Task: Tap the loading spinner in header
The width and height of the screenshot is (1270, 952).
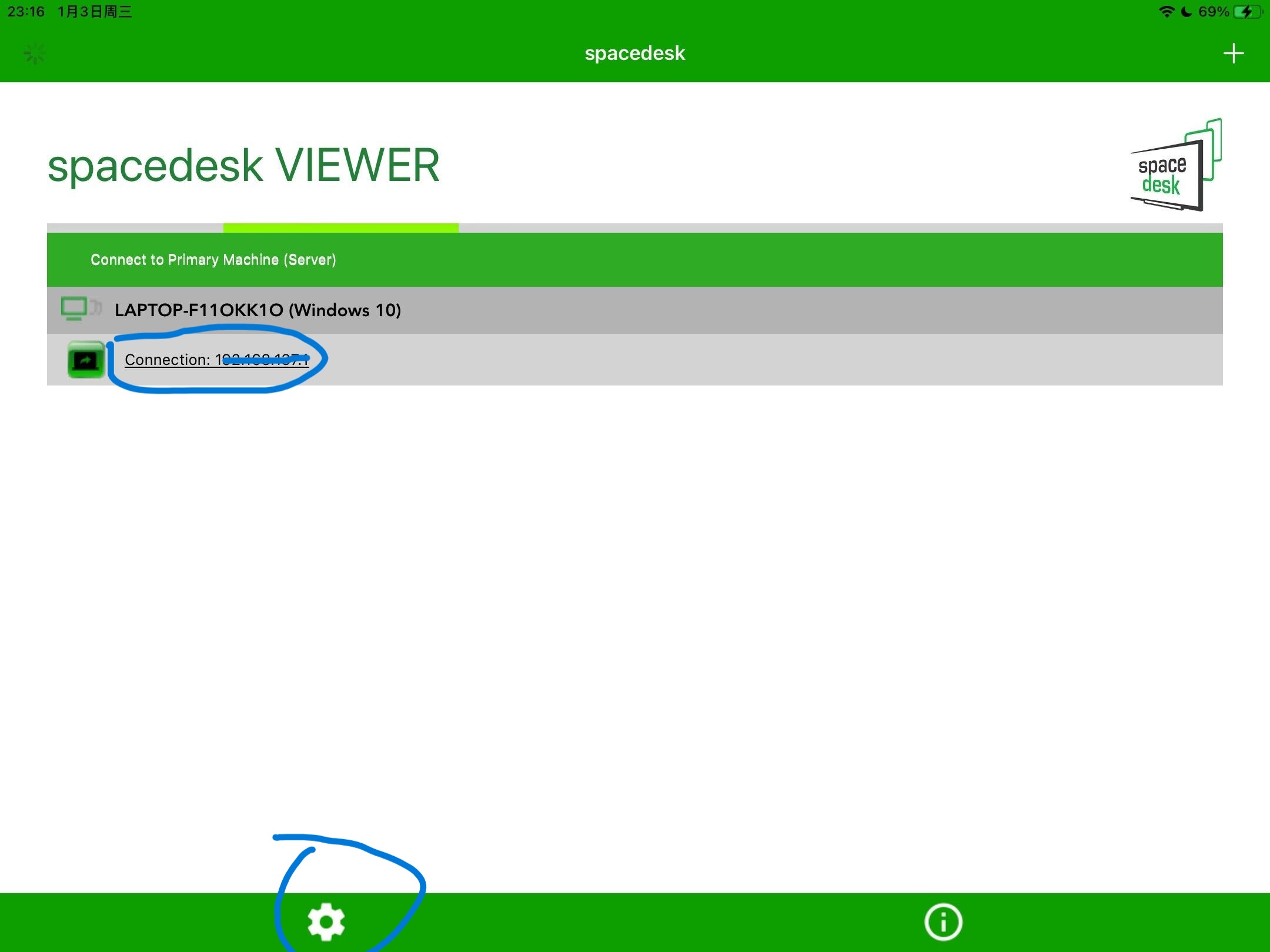Action: (x=35, y=53)
